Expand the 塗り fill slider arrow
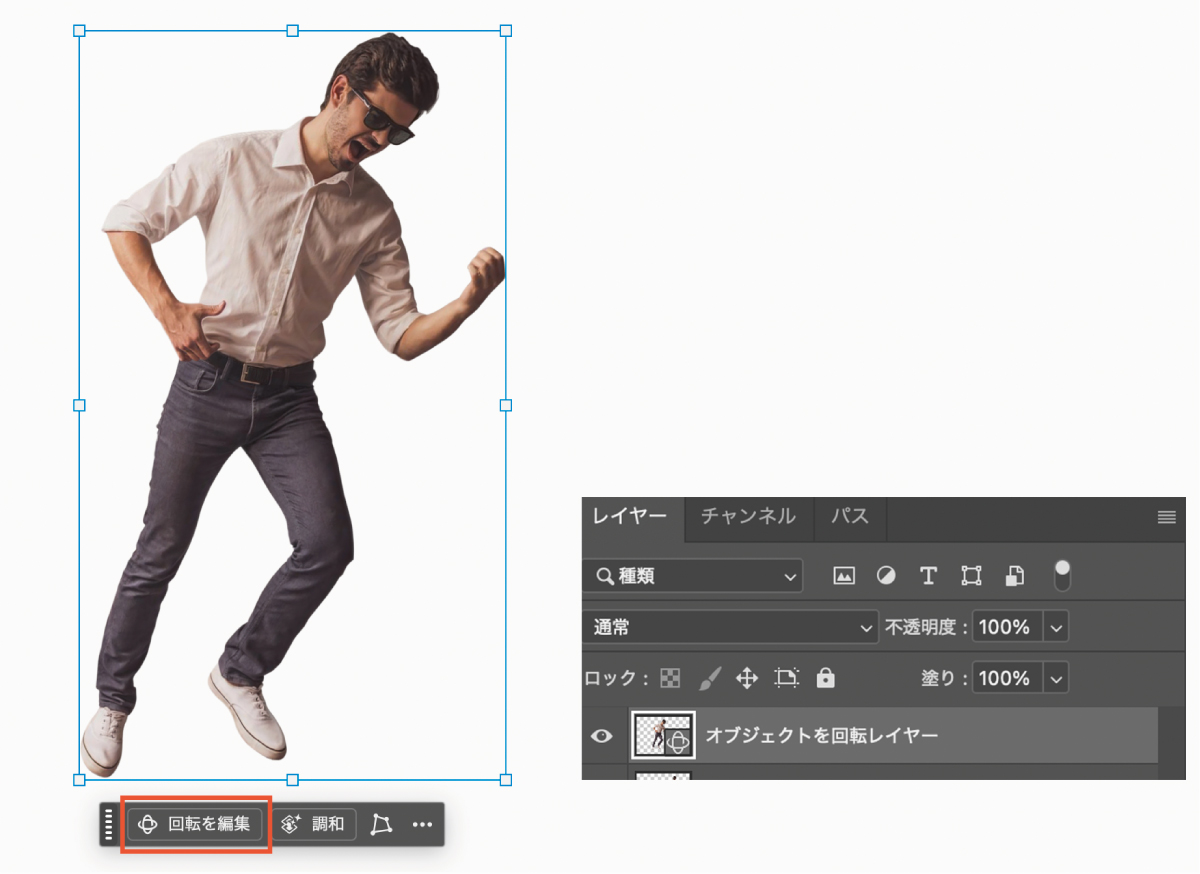 pos(1056,678)
